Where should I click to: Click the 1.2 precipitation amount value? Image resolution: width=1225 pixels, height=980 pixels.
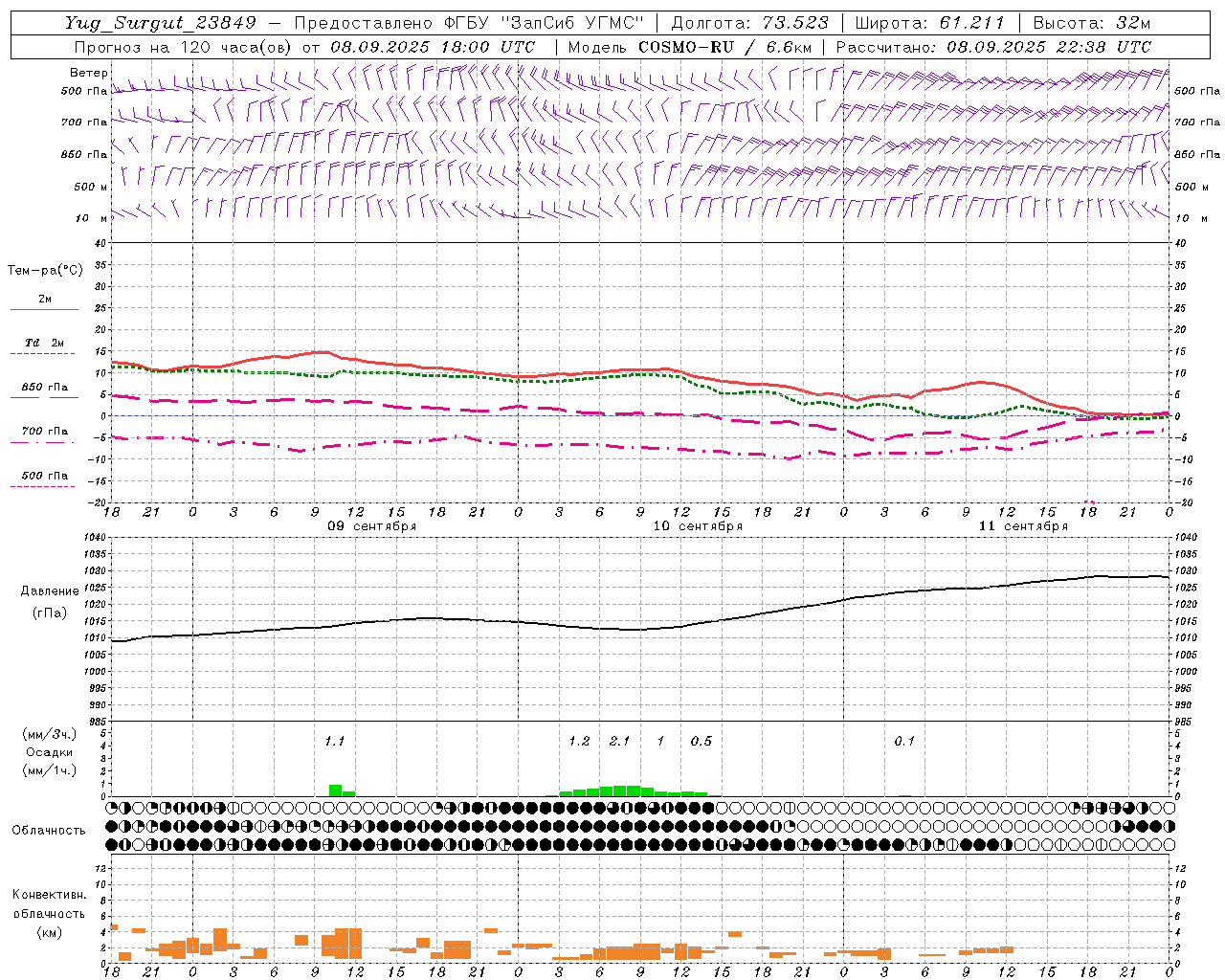click(579, 741)
